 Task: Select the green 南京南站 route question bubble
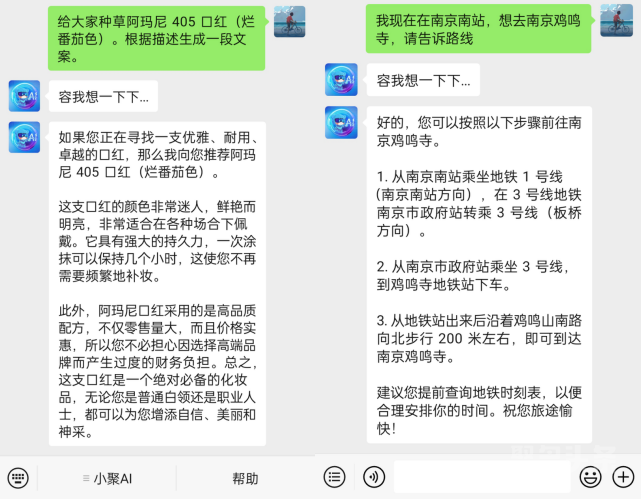click(478, 29)
